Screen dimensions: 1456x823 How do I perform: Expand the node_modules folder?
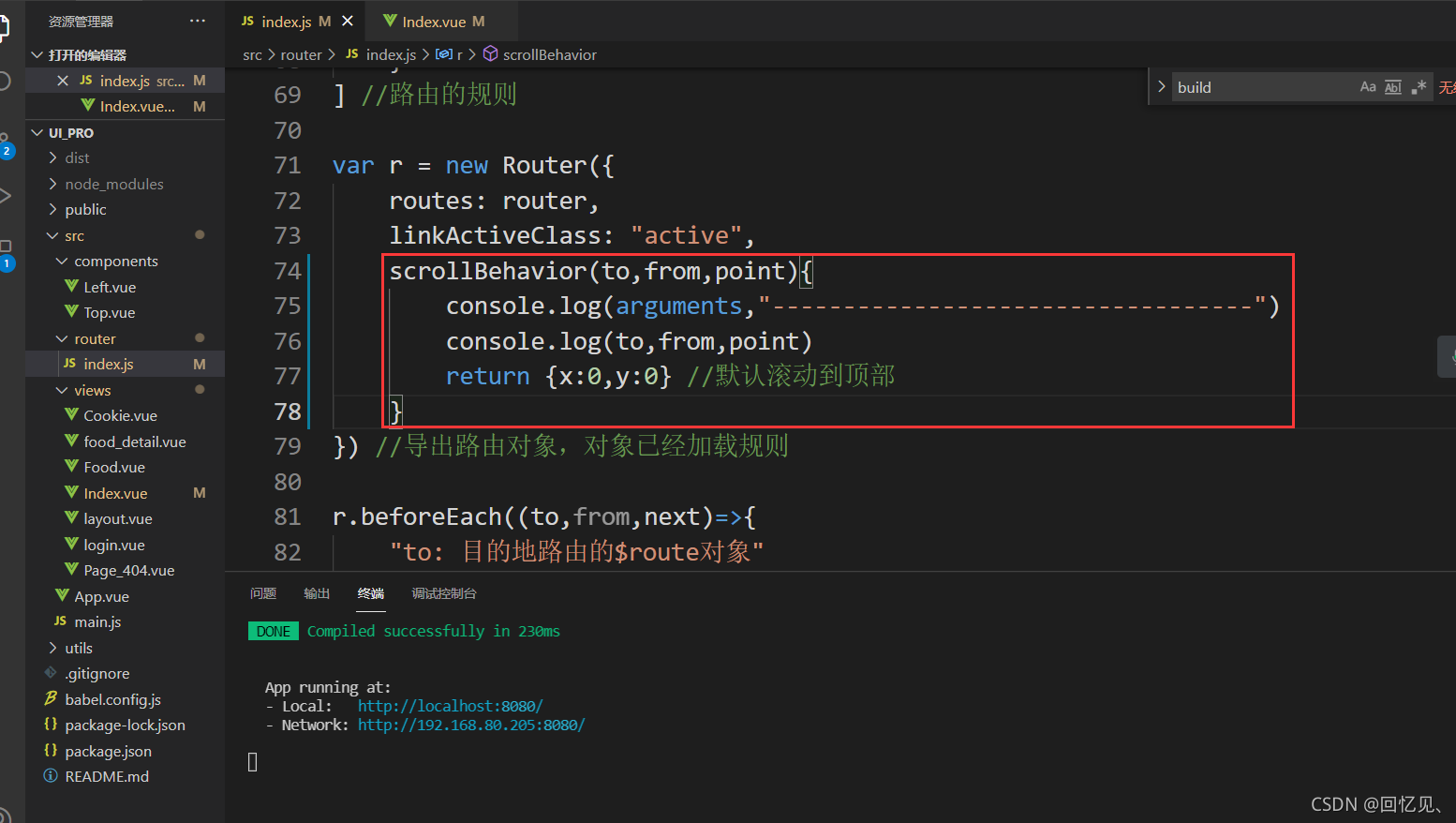(113, 184)
